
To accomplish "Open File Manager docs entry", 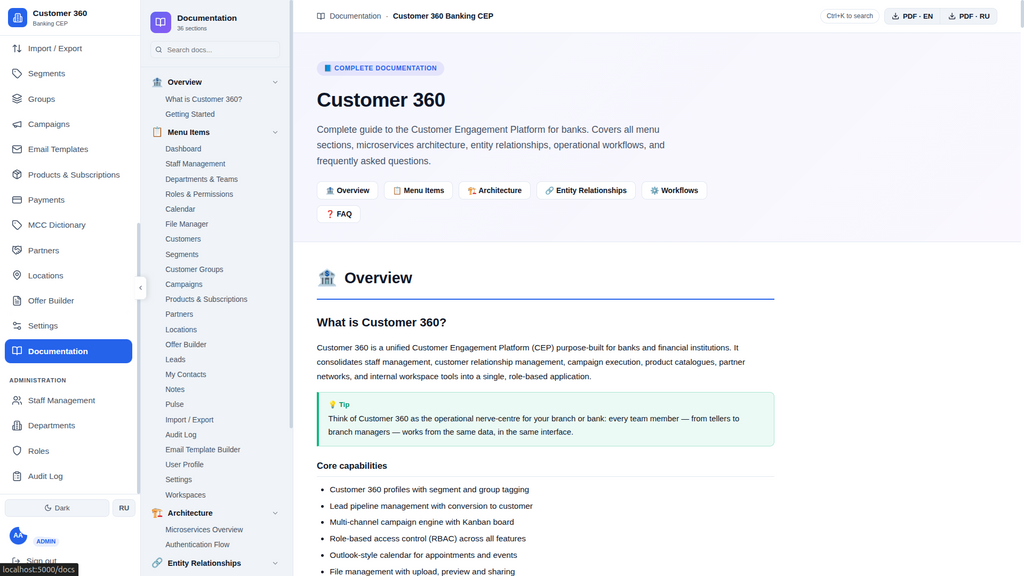I will tap(187, 224).
